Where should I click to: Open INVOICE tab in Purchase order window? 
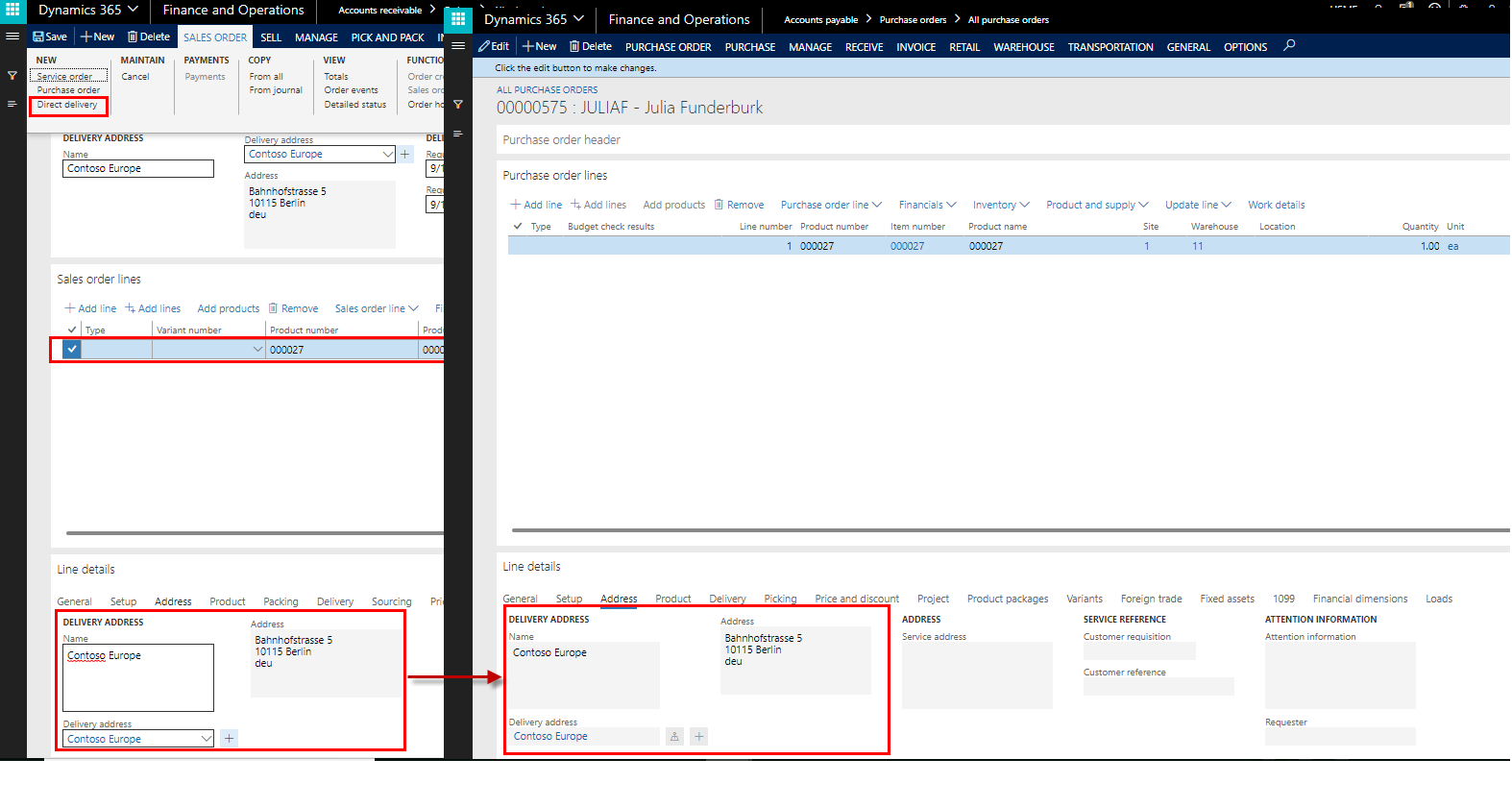[915, 47]
